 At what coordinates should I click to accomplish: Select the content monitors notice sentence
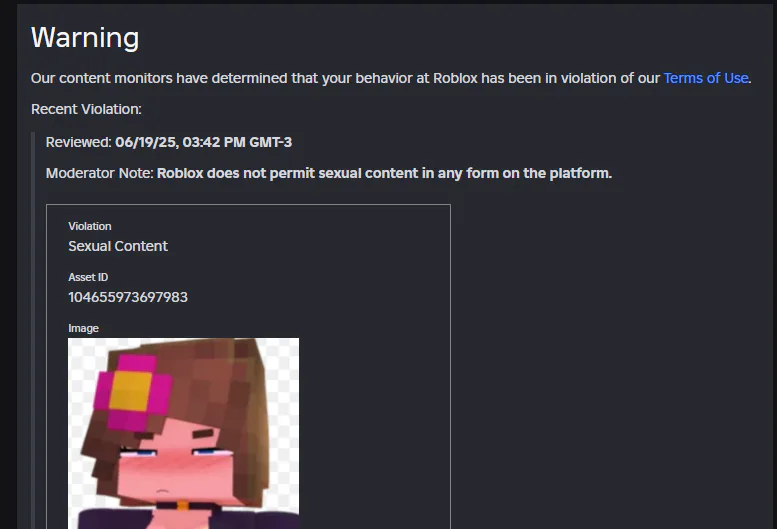(391, 78)
